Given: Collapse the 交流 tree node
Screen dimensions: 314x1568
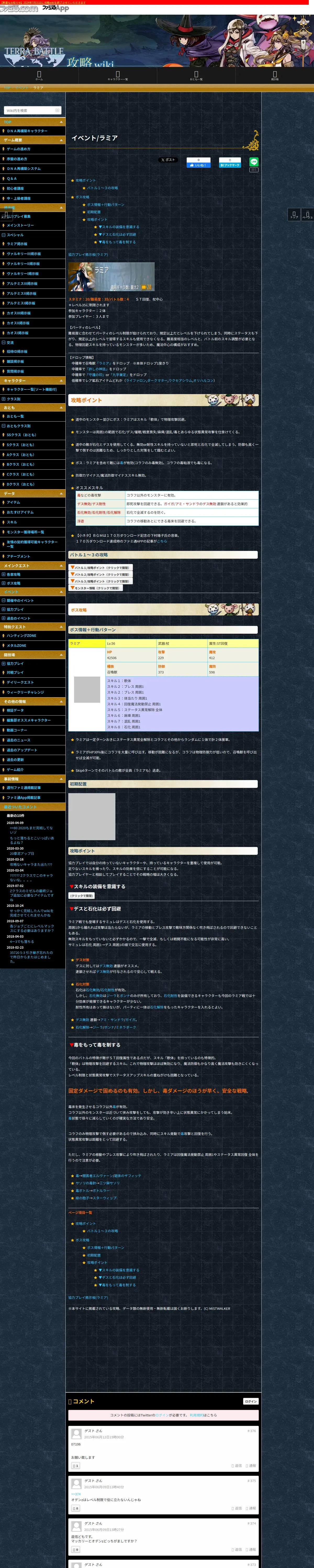Looking at the screenshot, I should click(4, 342).
